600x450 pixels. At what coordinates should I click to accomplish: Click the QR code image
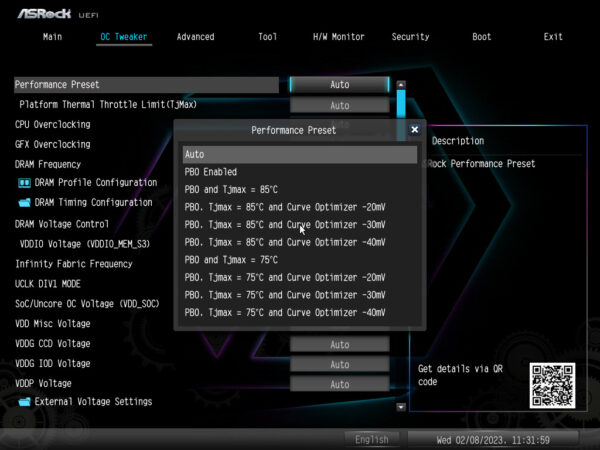[553, 383]
